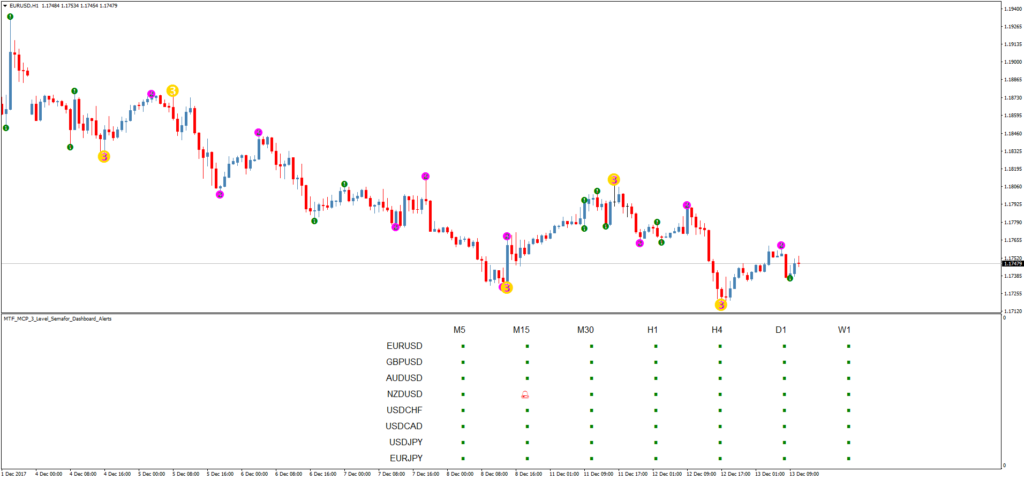Select the M15 timeframe column header
The width and height of the screenshot is (1024, 480).
click(526, 329)
